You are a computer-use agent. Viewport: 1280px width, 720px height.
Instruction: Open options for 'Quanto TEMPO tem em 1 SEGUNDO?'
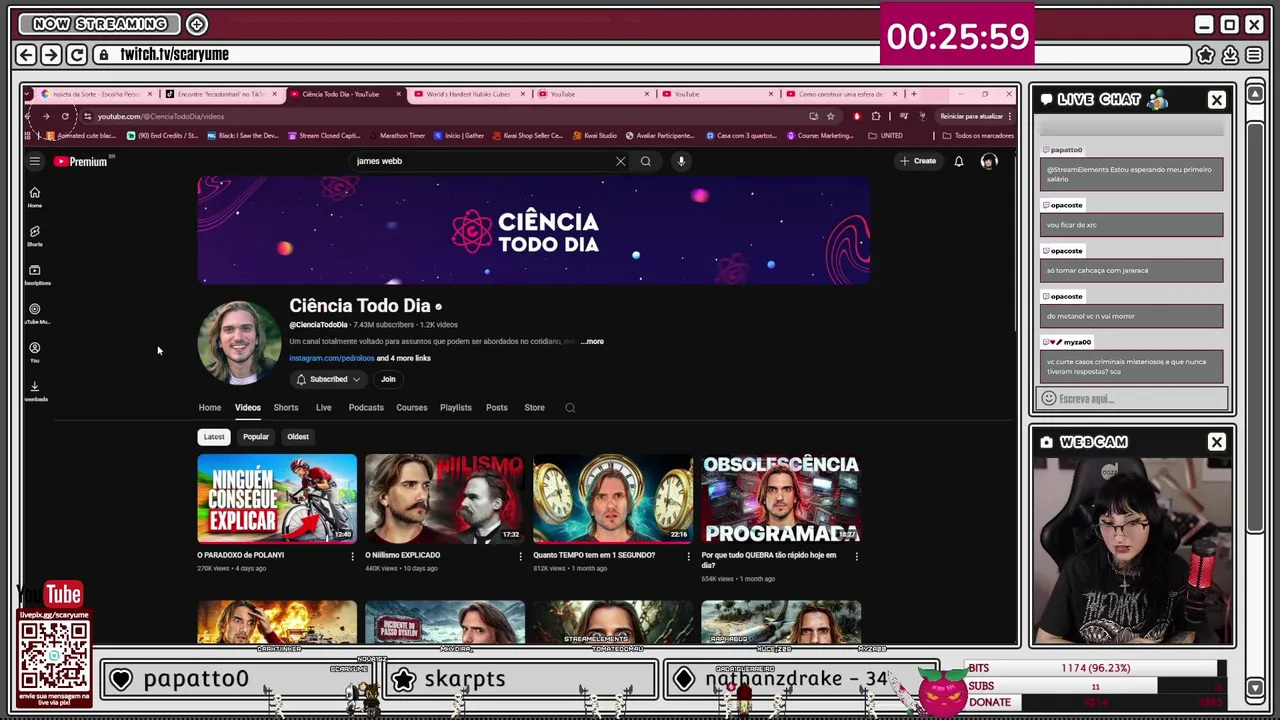(x=688, y=556)
